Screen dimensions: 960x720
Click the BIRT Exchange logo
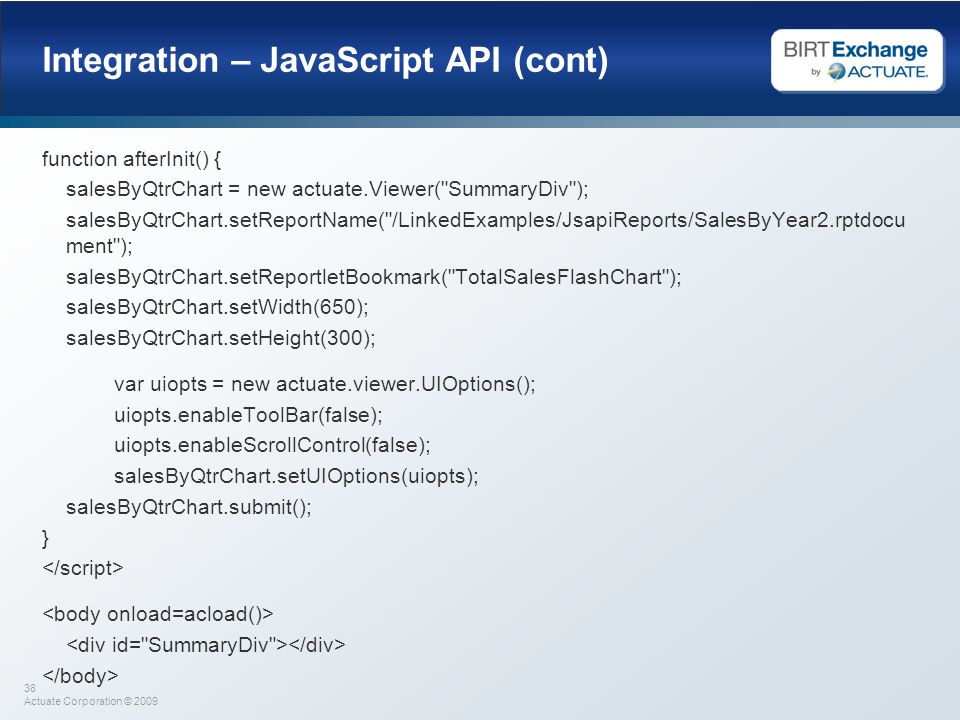pos(857,60)
